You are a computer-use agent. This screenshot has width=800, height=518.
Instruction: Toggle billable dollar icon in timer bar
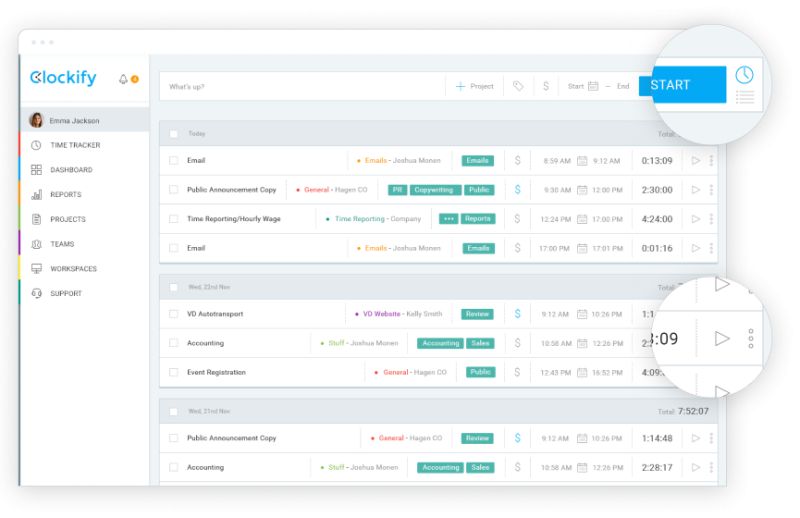point(545,86)
